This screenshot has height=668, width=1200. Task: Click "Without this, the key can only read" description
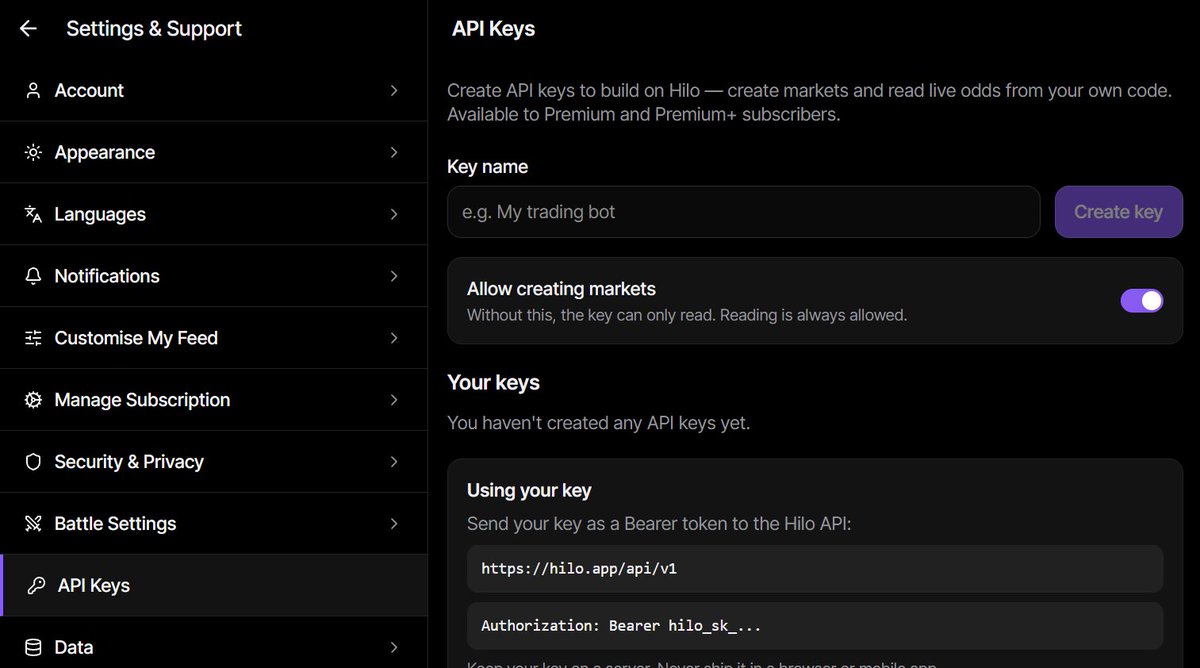pyautogui.click(x=687, y=315)
